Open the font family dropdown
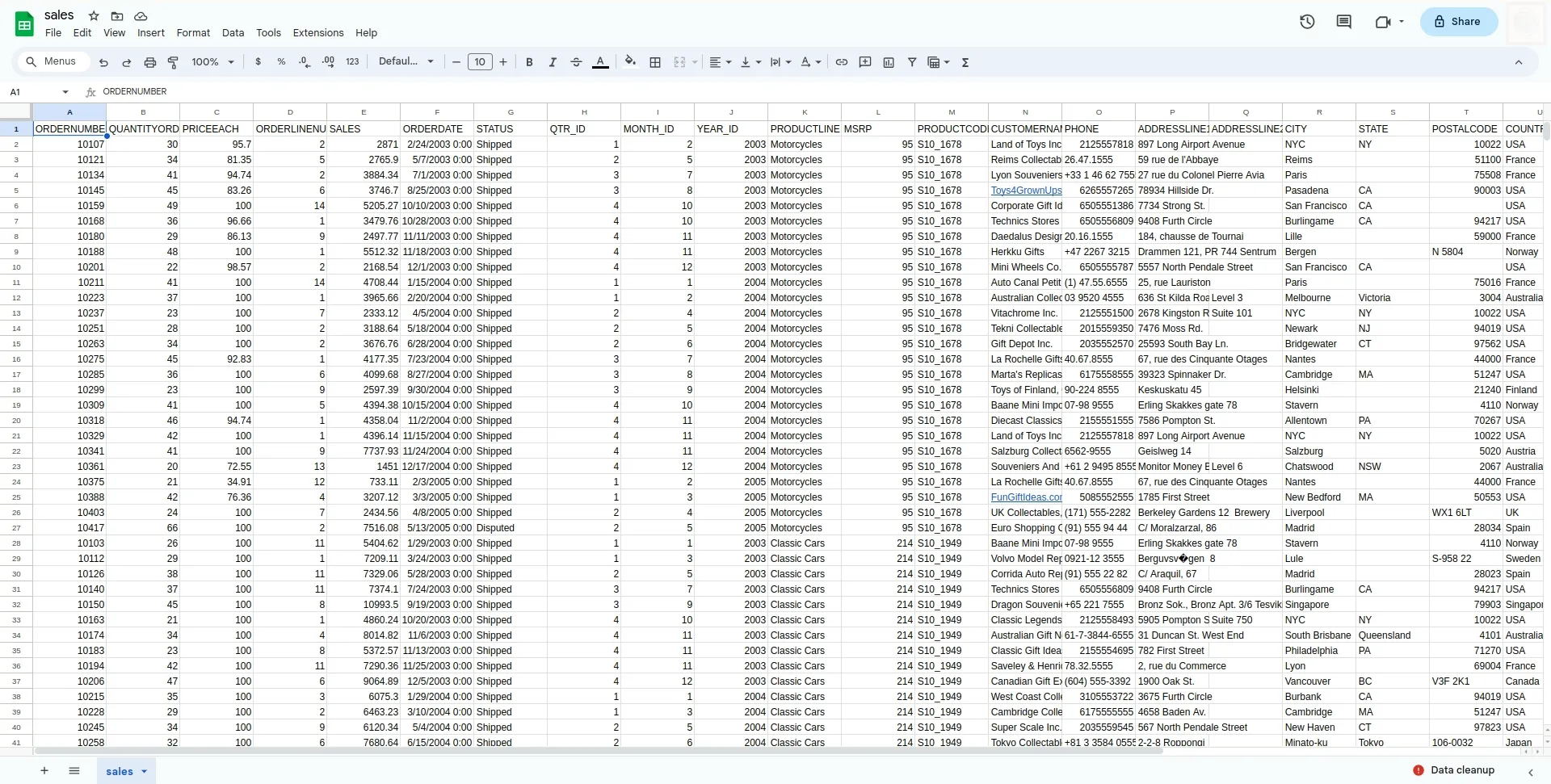1551x784 pixels. (x=406, y=62)
